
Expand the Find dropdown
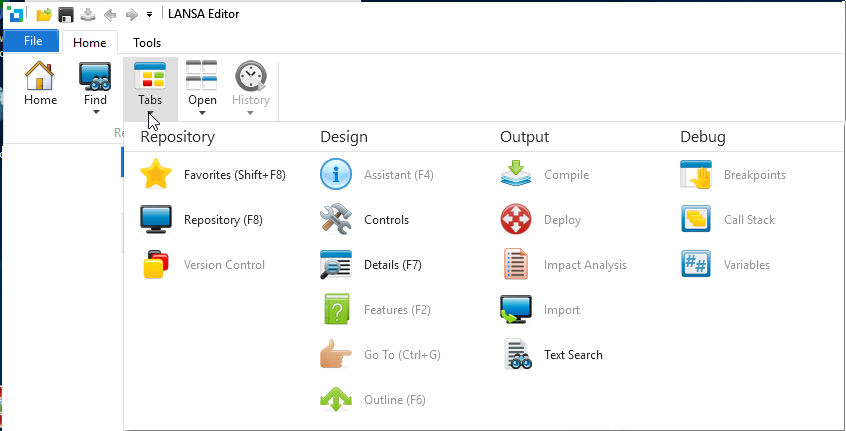(x=96, y=110)
